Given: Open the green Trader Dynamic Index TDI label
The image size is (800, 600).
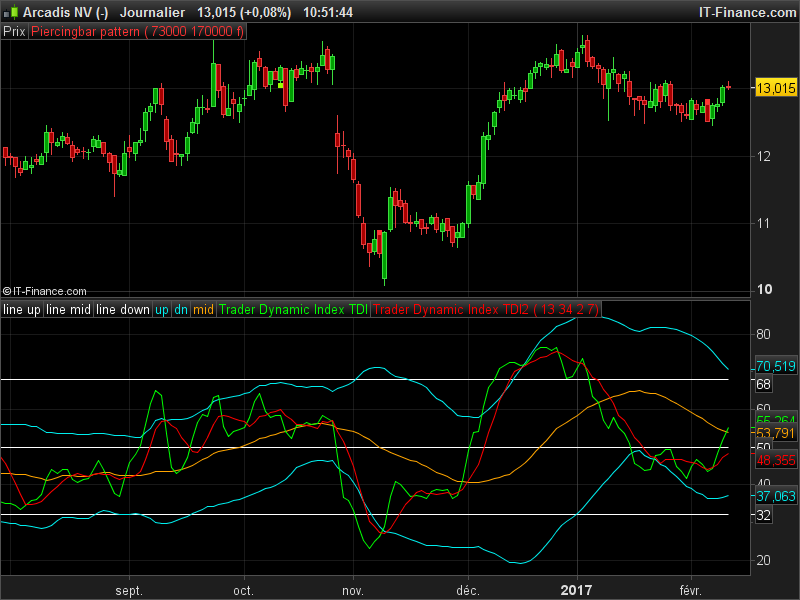Looking at the screenshot, I should (x=293, y=310).
